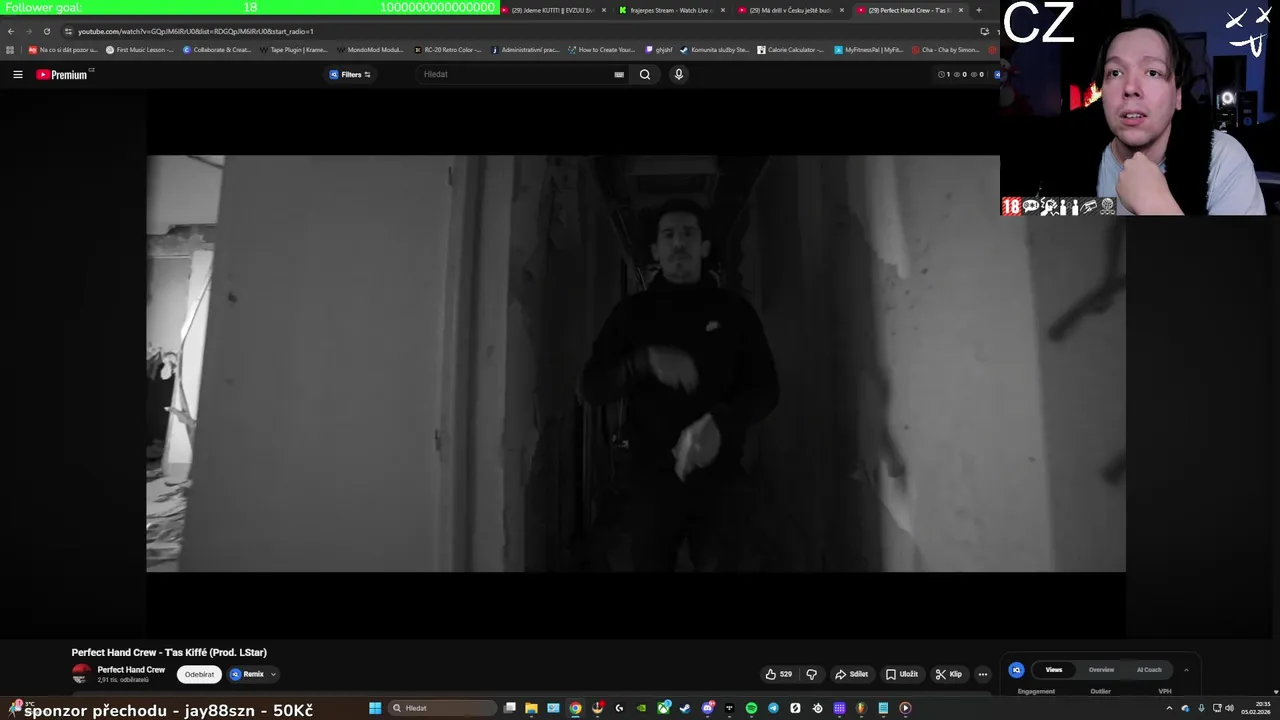Open 'First Music Lesson' bookmark
Image resolution: width=1280 pixels, height=720 pixels.
139,49
